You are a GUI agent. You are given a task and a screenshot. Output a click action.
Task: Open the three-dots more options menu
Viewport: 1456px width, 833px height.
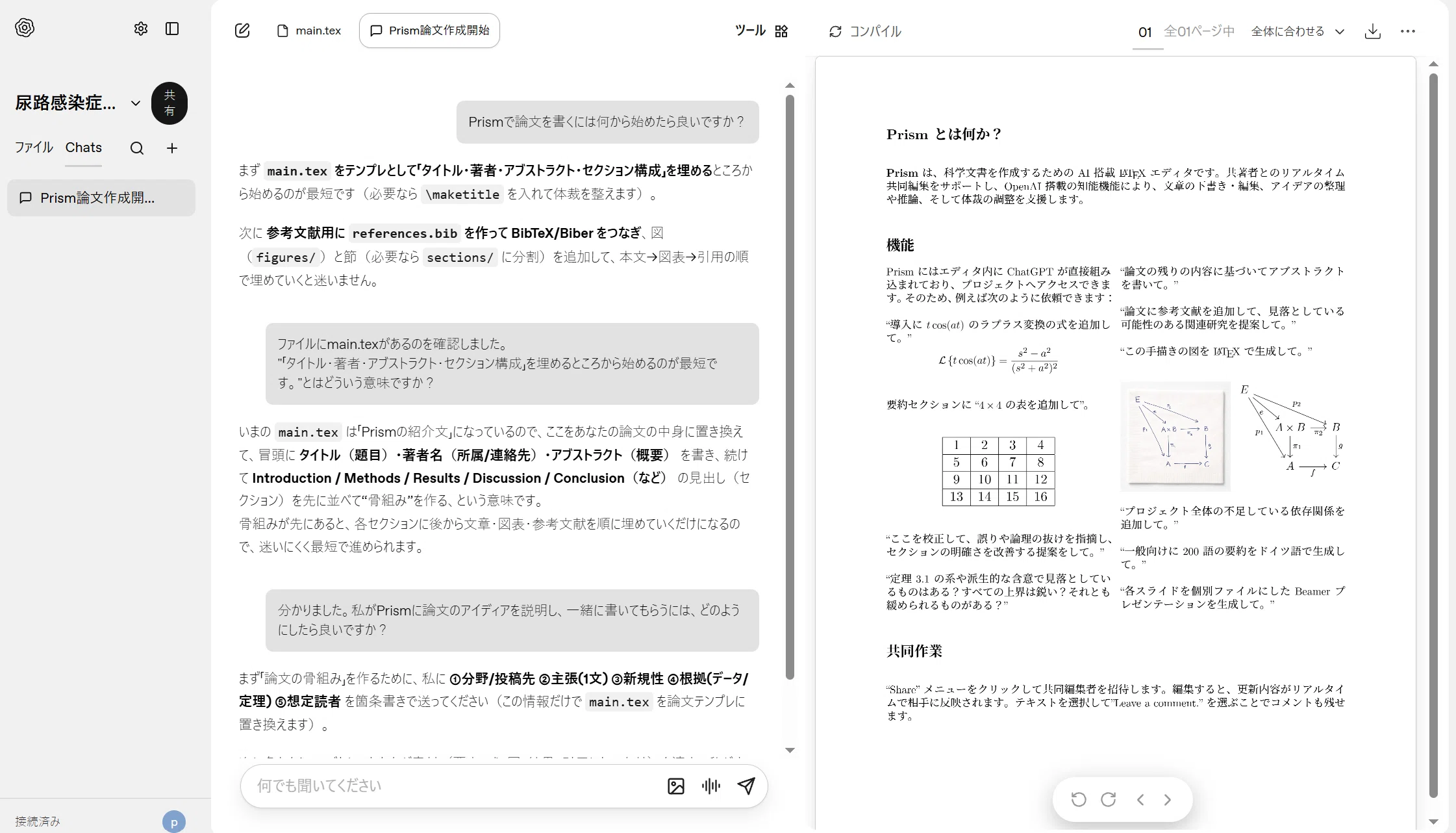tap(1408, 31)
